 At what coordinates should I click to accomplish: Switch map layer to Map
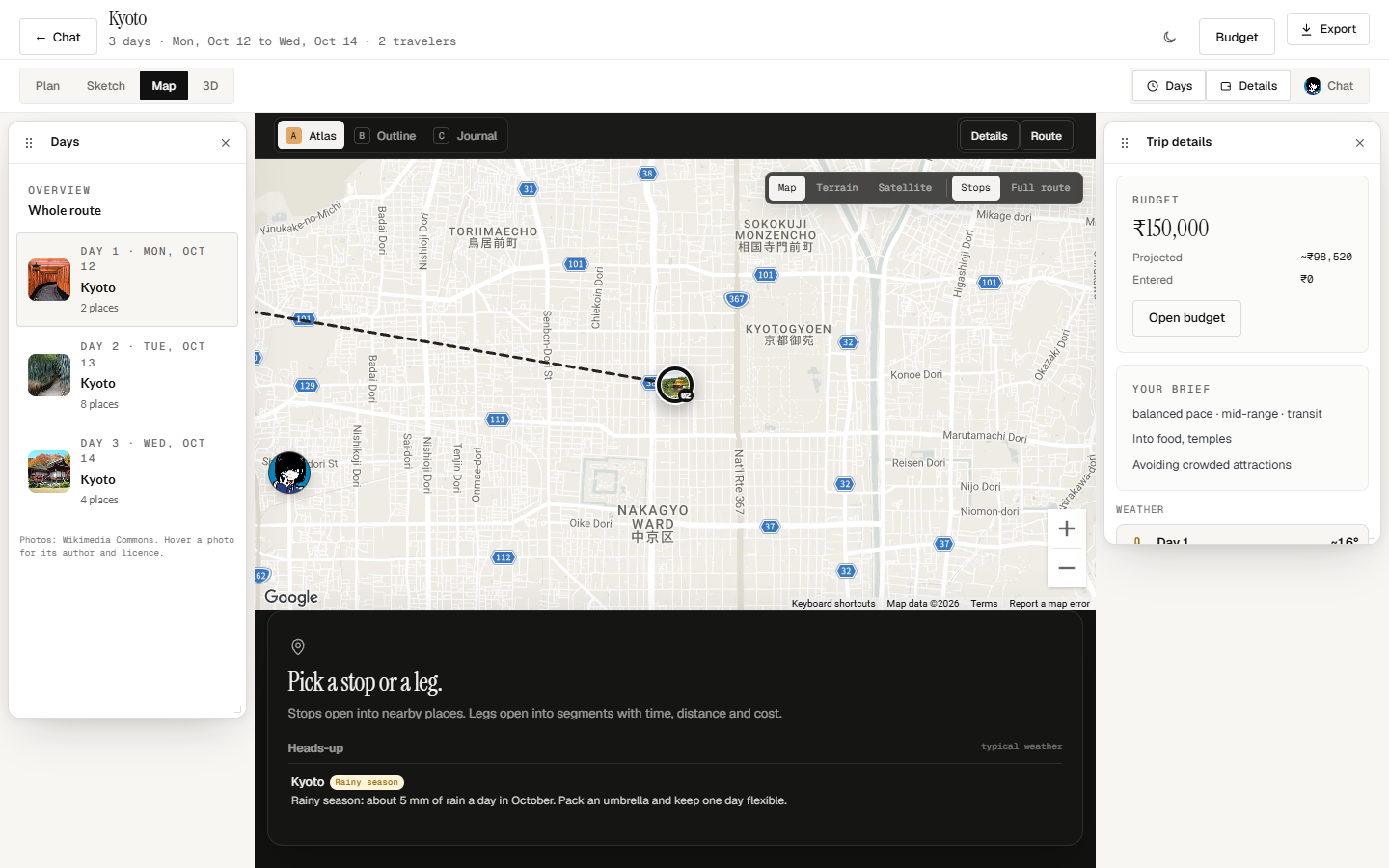click(787, 188)
